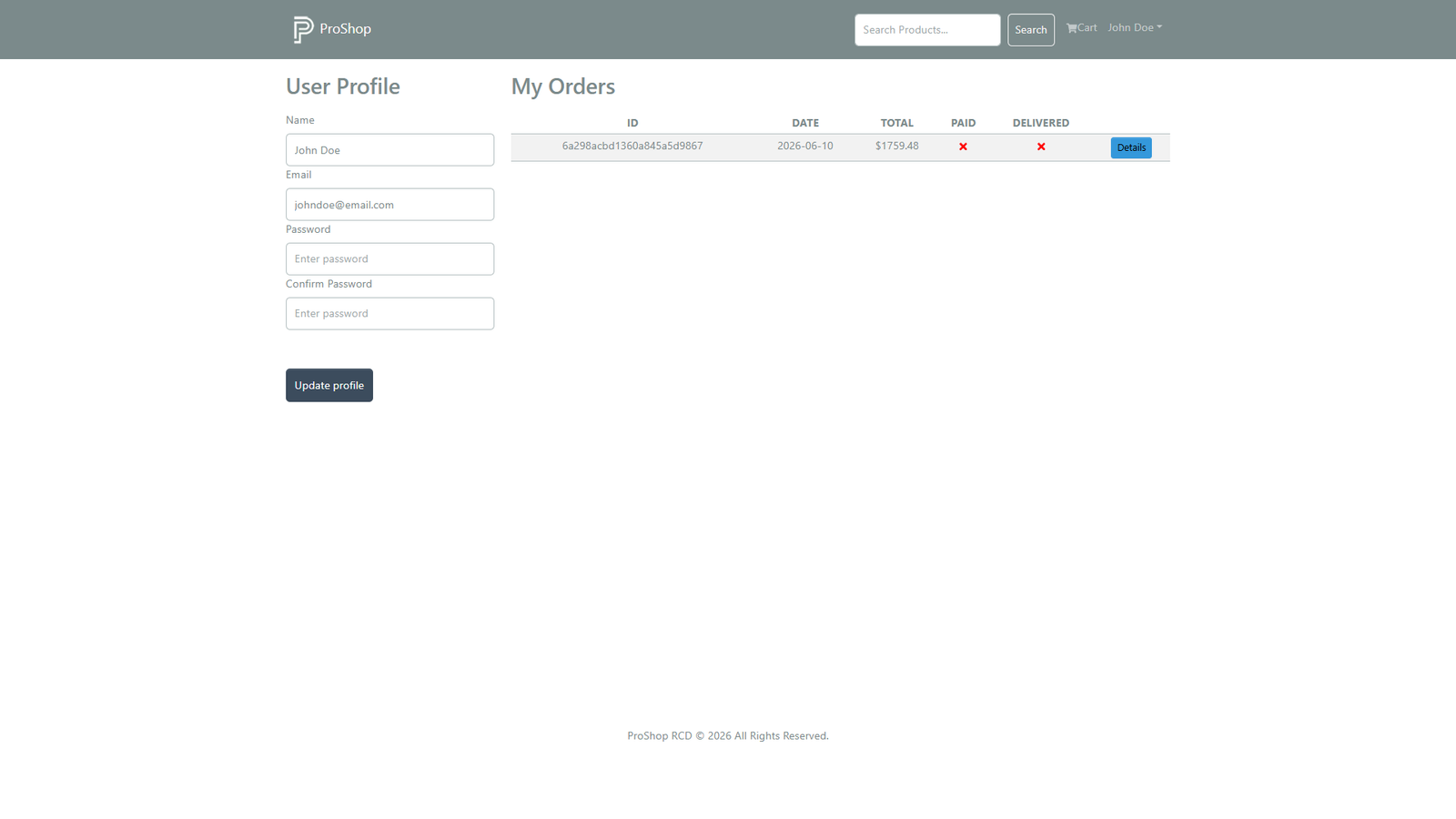
Task: Open the shopping Cart icon
Action: coord(1072,28)
